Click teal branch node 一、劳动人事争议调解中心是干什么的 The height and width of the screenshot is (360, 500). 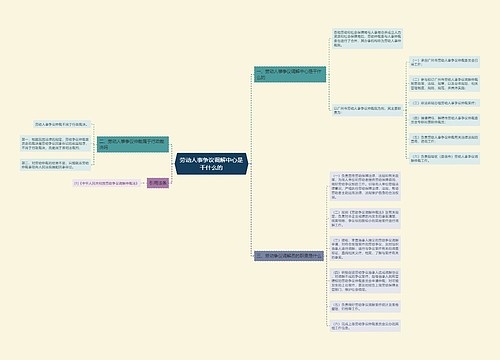pyautogui.click(x=290, y=74)
